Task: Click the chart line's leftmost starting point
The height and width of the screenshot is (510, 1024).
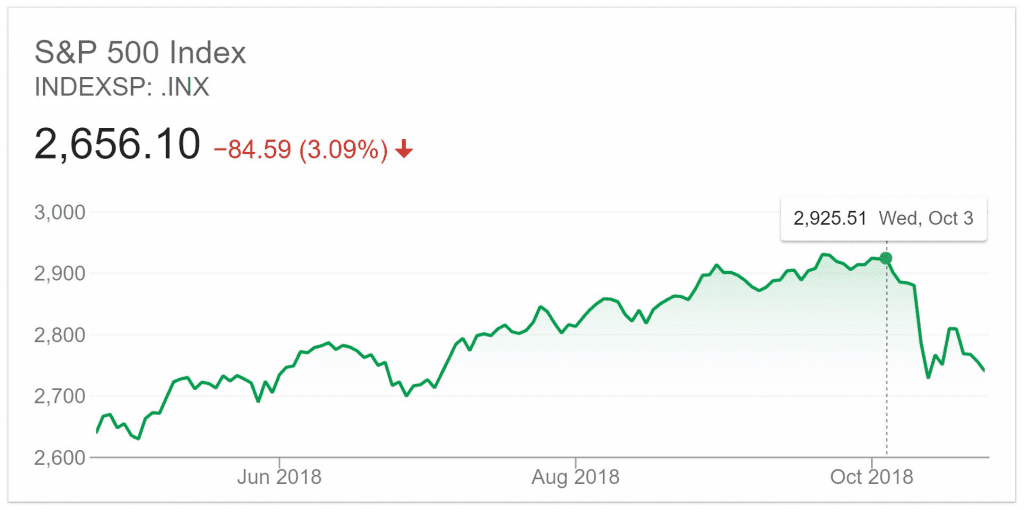Action: (x=97, y=432)
